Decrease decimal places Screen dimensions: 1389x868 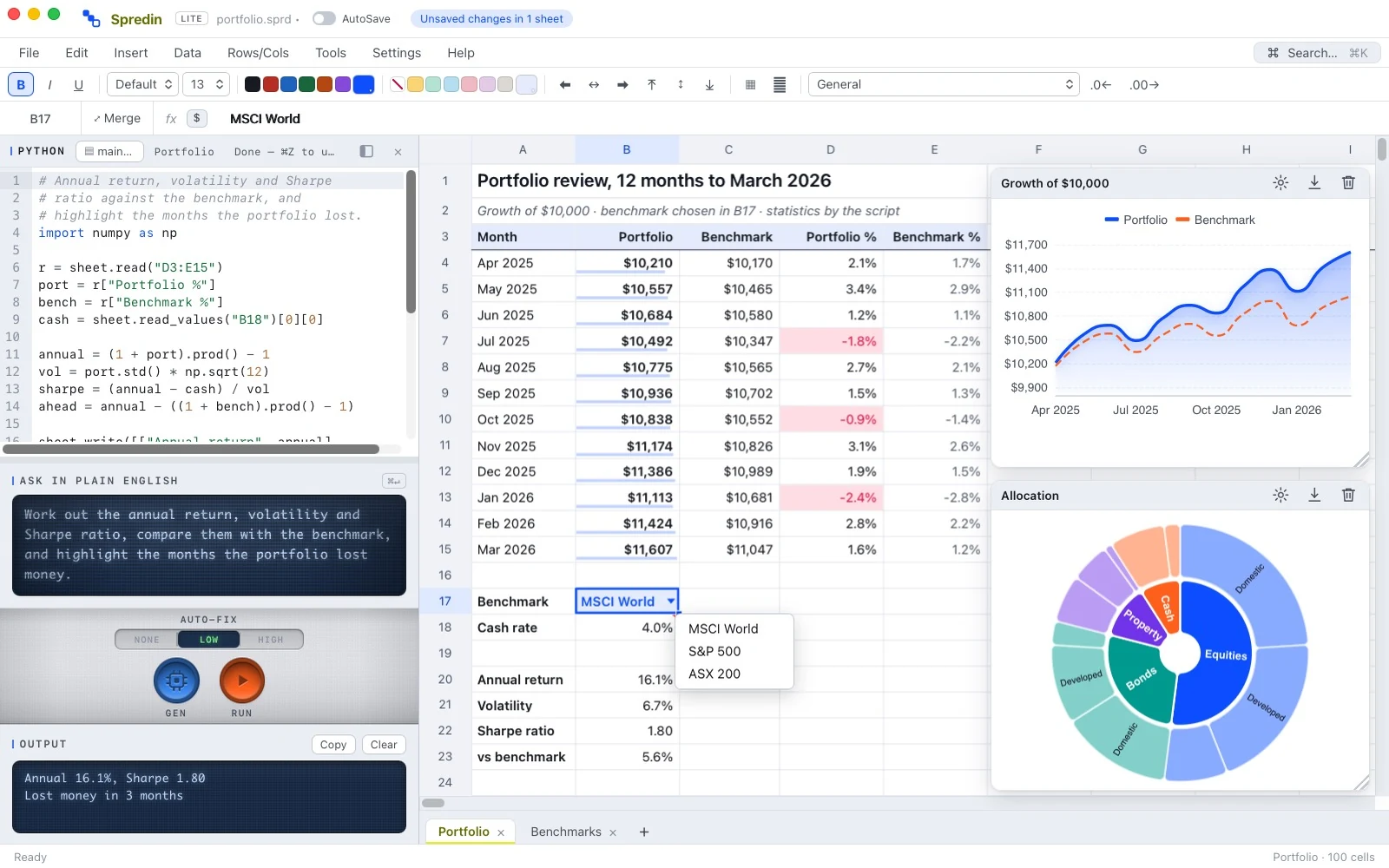pyautogui.click(x=1101, y=84)
